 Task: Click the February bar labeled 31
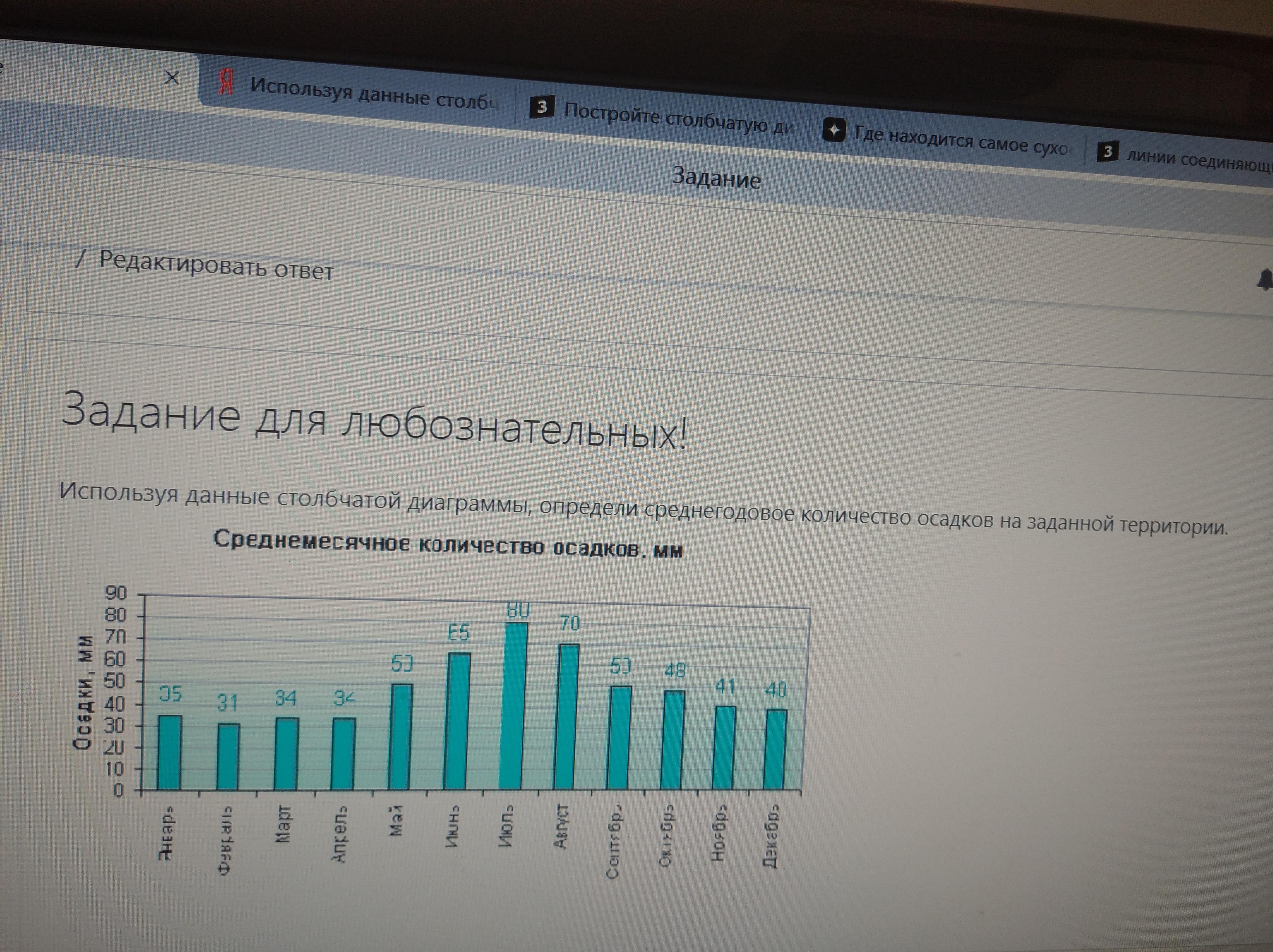(x=228, y=756)
